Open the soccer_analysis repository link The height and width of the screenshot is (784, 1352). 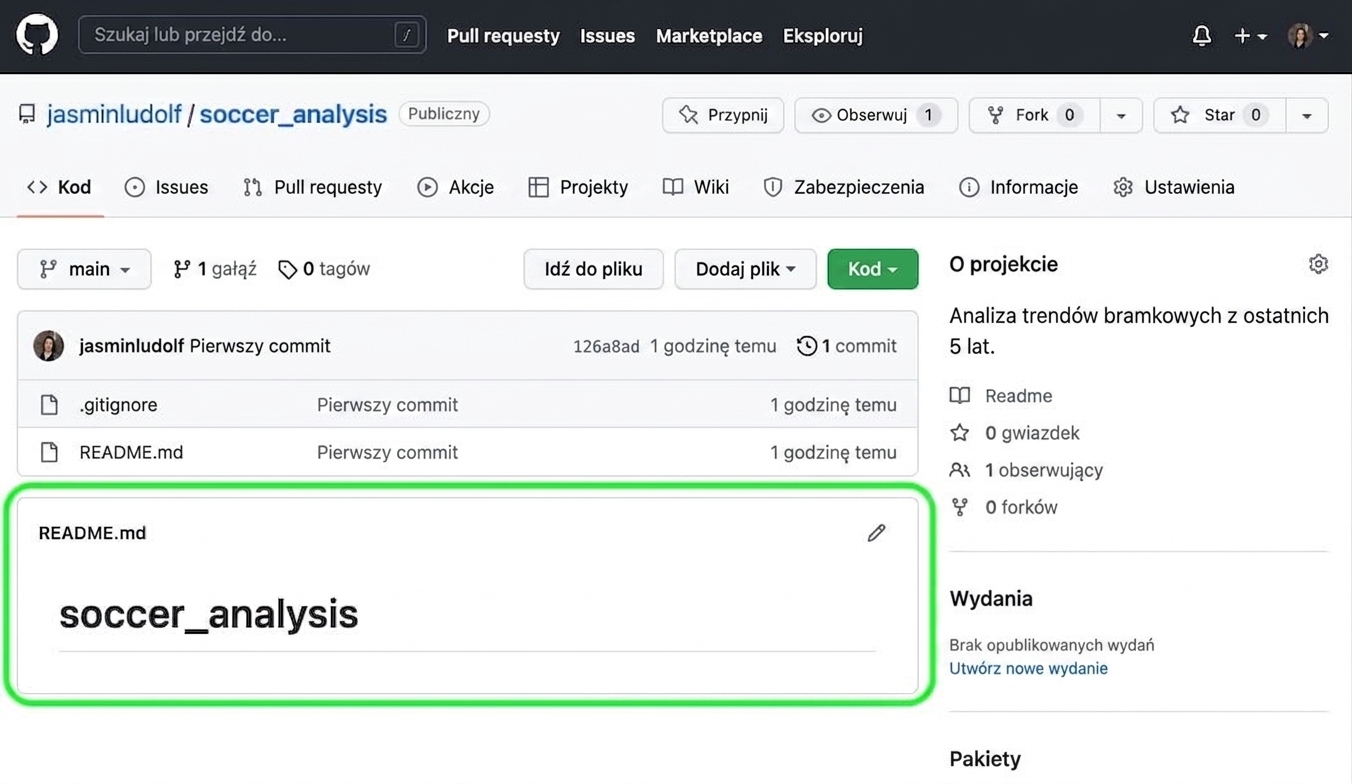coord(293,114)
